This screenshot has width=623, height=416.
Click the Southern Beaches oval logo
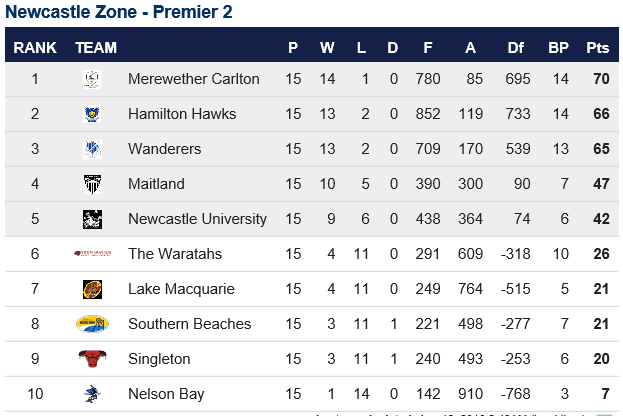(x=92, y=324)
